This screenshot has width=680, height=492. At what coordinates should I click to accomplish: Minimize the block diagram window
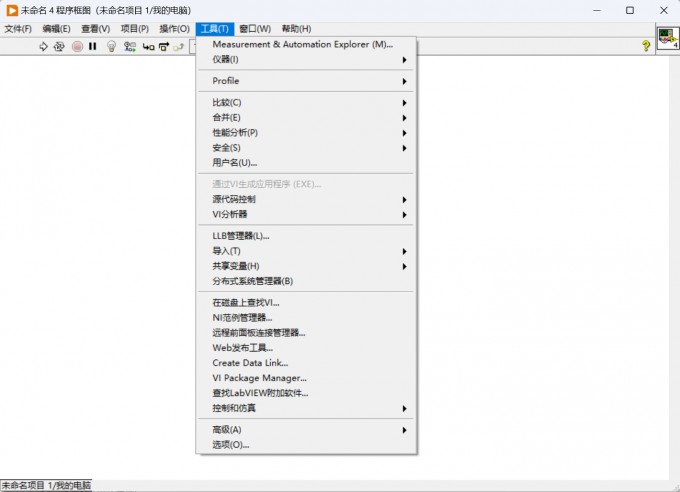pos(597,10)
